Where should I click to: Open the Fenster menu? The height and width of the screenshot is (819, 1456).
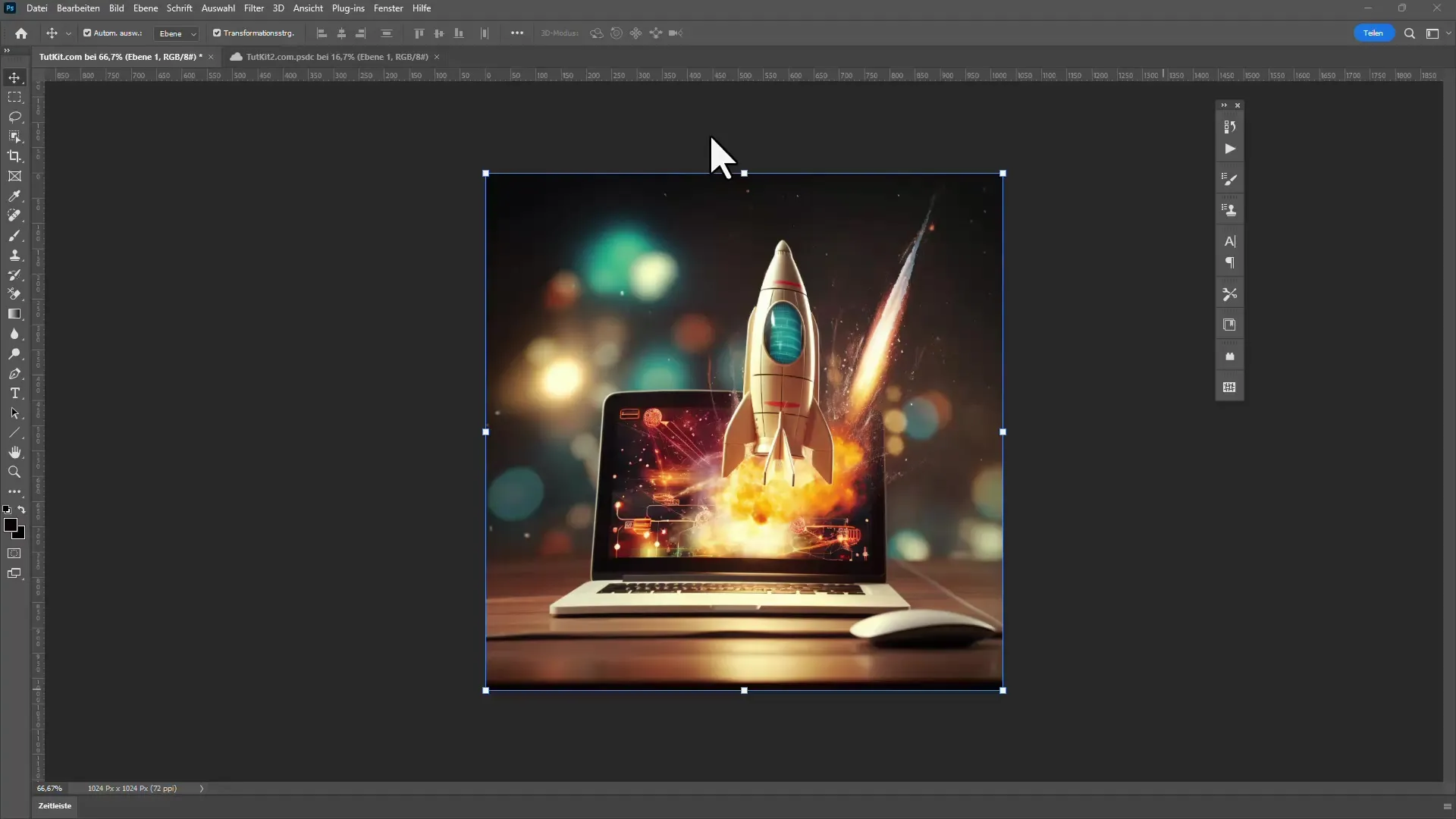click(x=388, y=8)
